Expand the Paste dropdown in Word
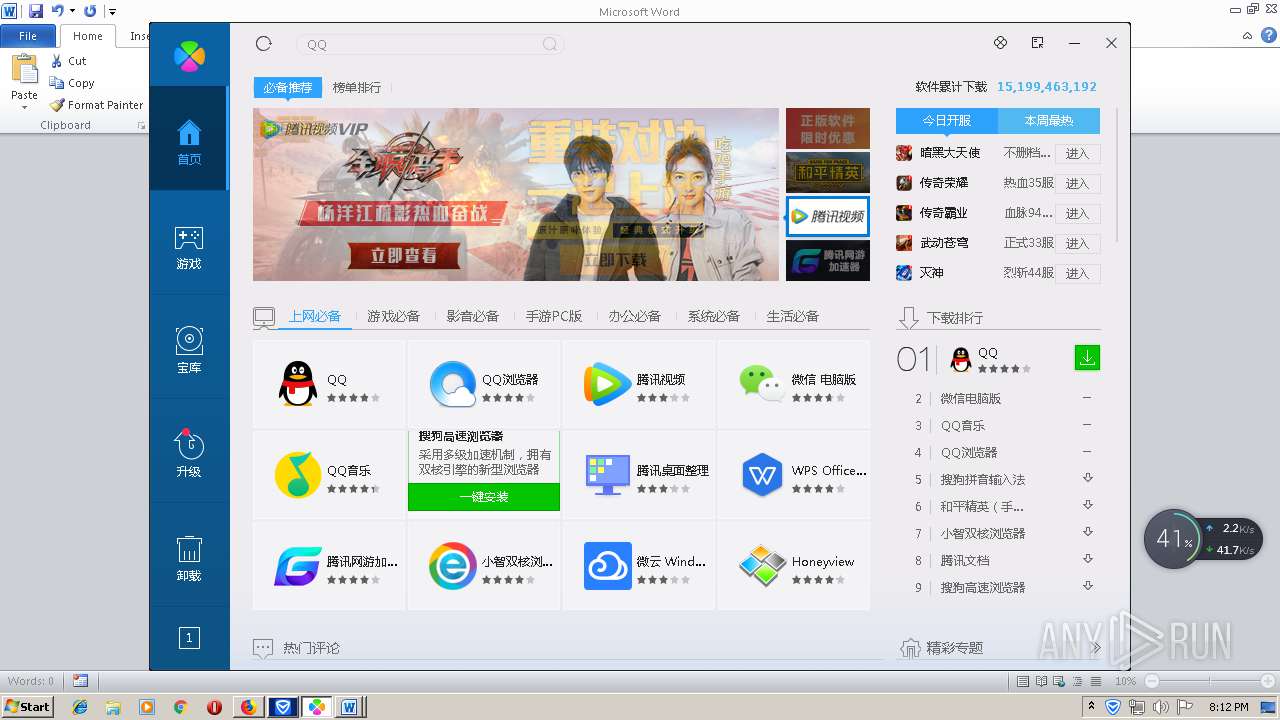This screenshot has height=720, width=1280. click(24, 106)
